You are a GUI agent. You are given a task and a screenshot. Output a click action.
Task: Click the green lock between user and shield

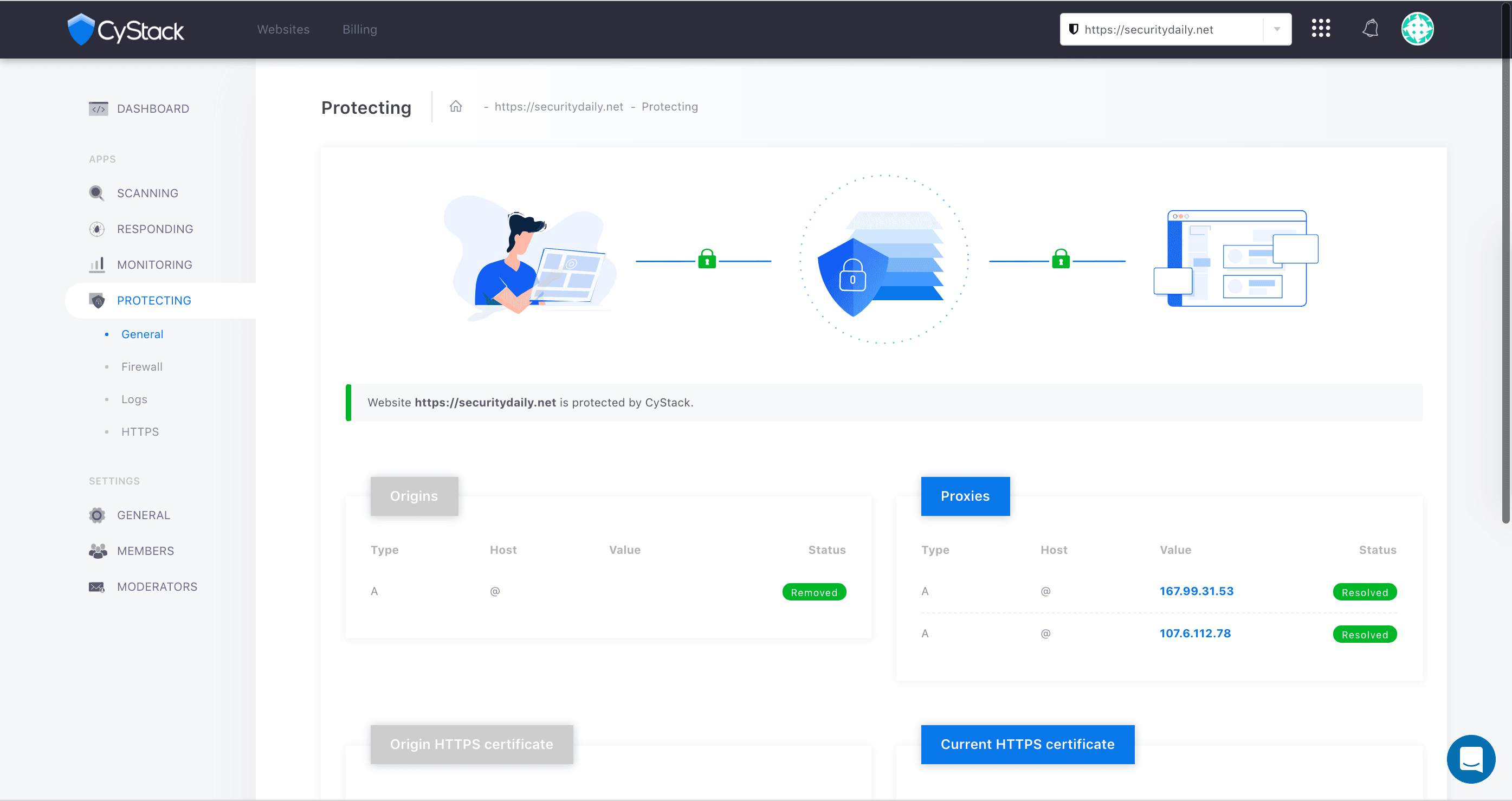click(707, 258)
